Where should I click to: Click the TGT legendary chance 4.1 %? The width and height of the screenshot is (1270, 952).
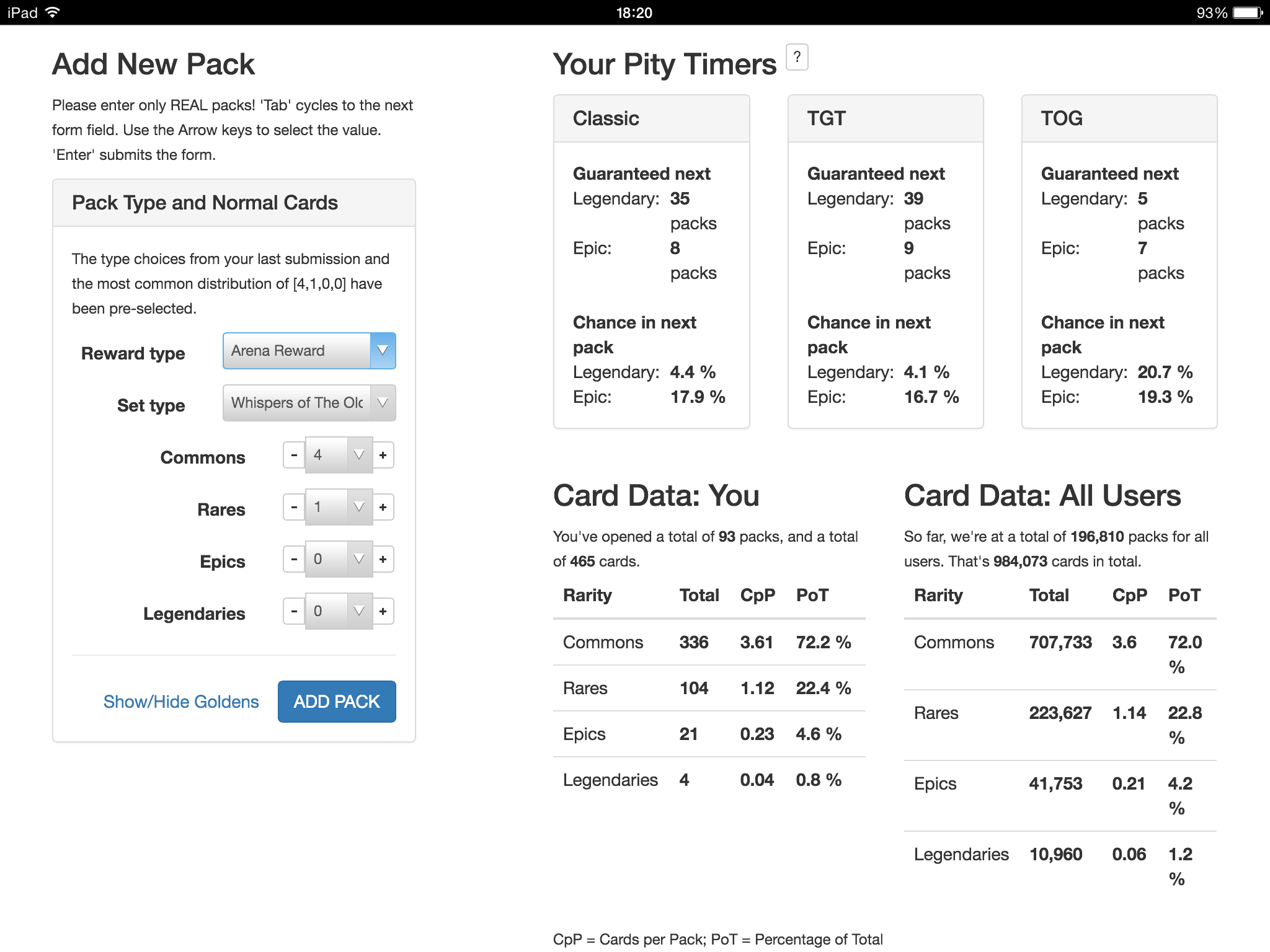[926, 372]
